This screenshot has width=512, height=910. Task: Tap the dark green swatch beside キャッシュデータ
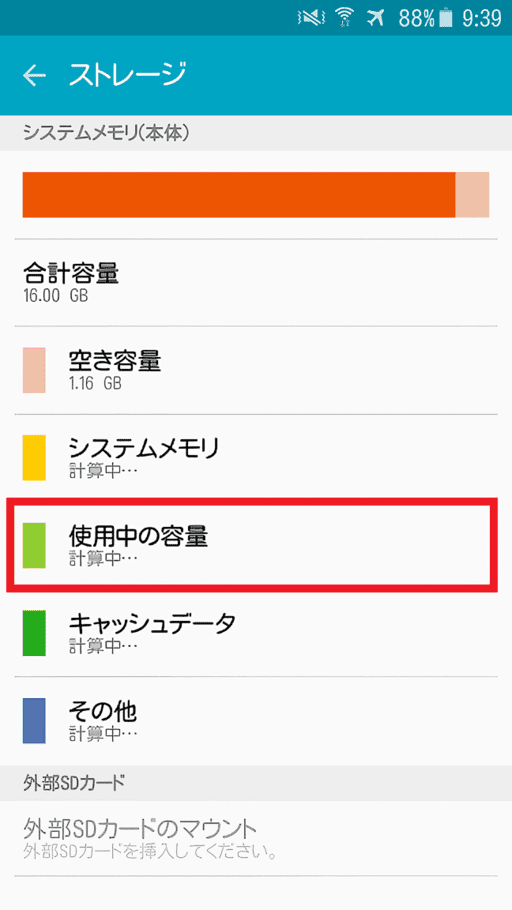[34, 633]
